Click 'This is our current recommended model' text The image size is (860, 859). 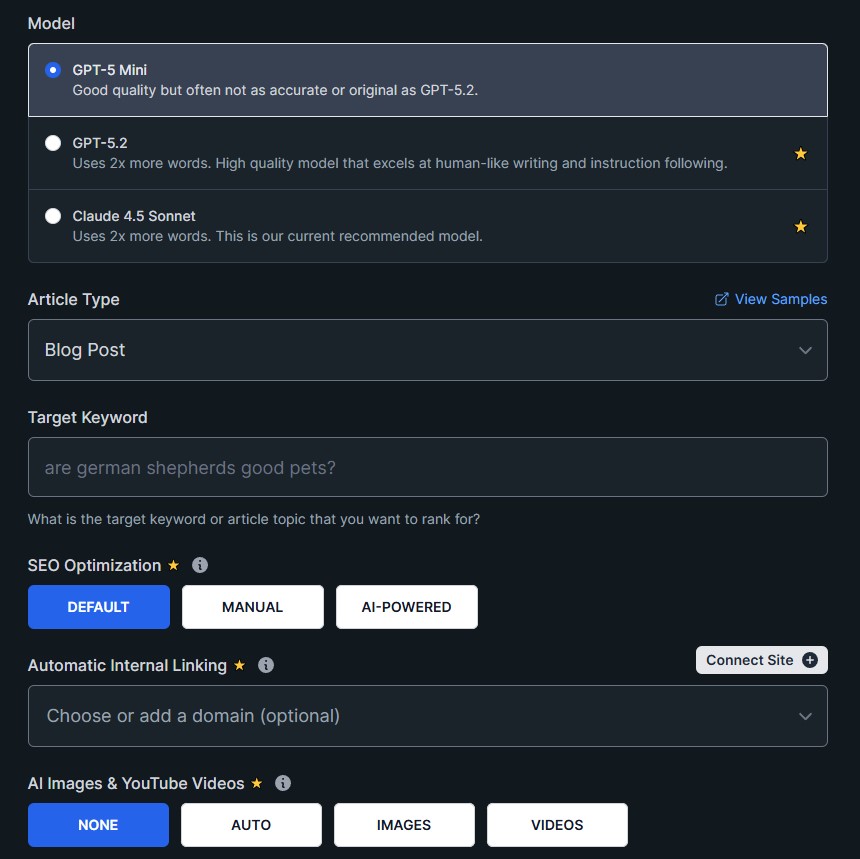[x=349, y=236]
